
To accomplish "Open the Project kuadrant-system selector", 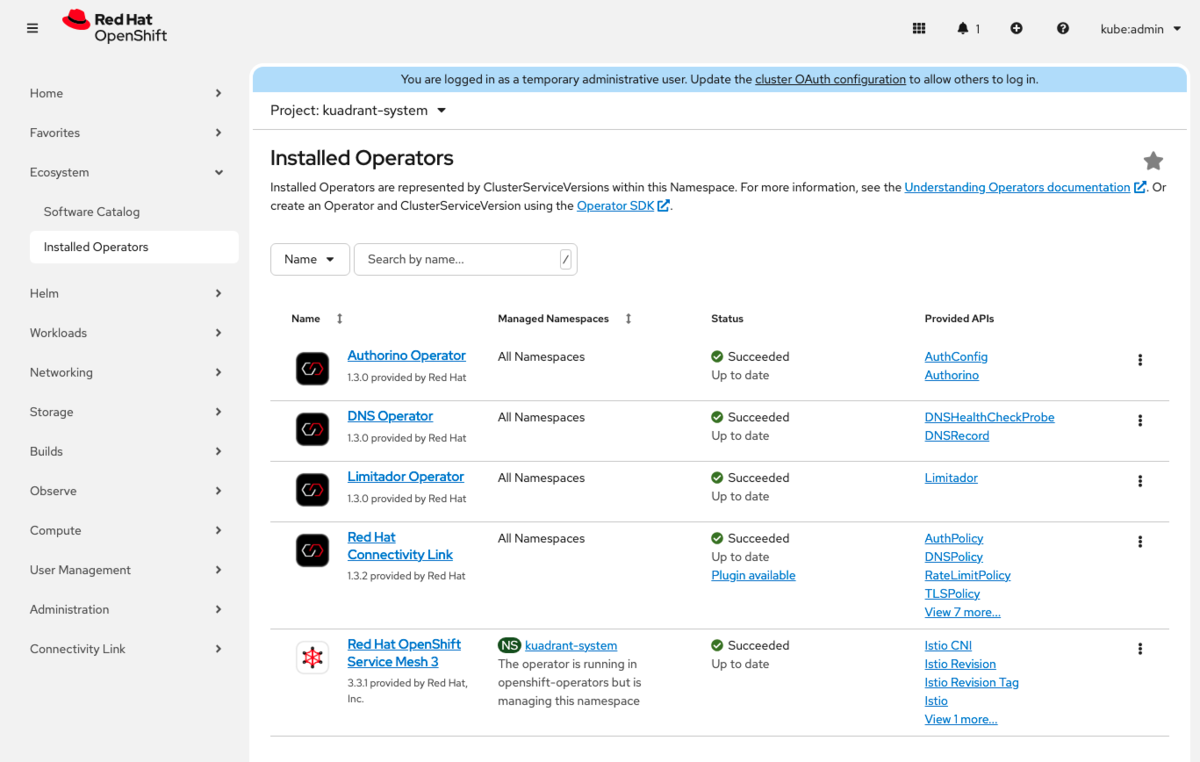I will point(358,110).
